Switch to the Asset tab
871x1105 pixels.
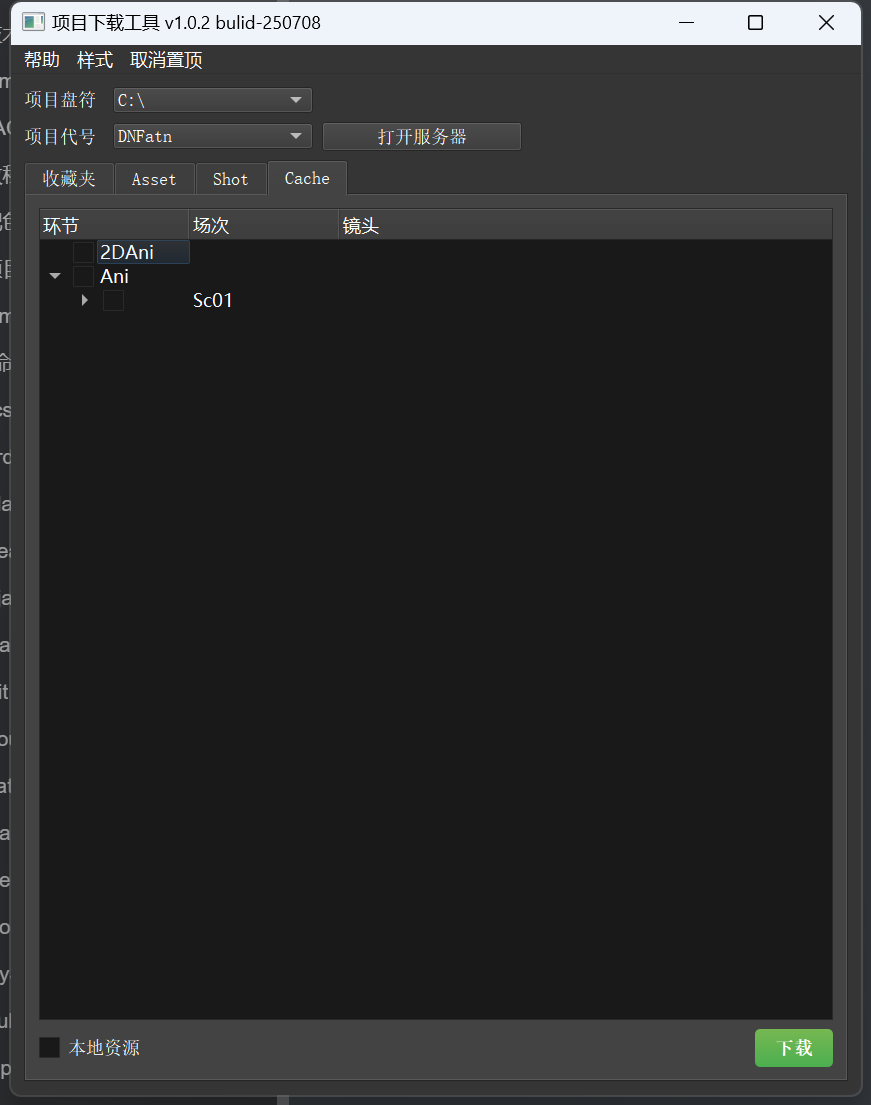pyautogui.click(x=154, y=179)
